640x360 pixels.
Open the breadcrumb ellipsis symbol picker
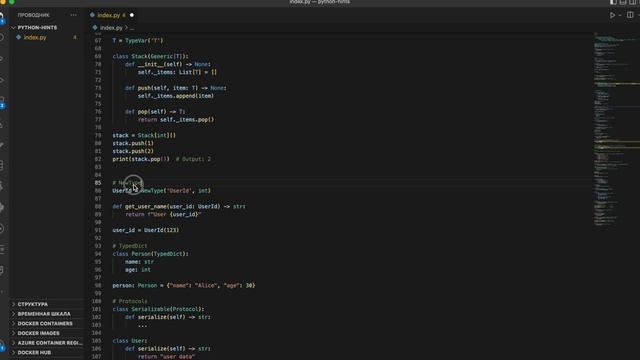pyautogui.click(x=131, y=28)
